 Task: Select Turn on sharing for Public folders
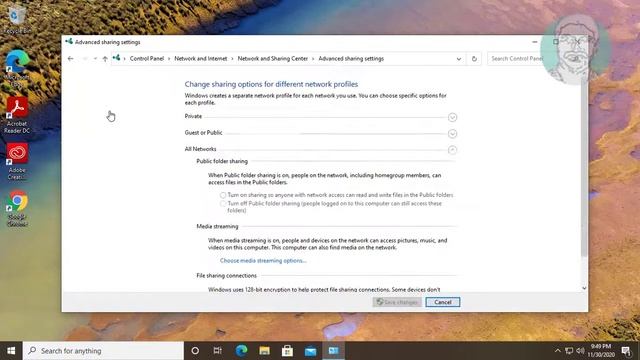click(x=223, y=195)
